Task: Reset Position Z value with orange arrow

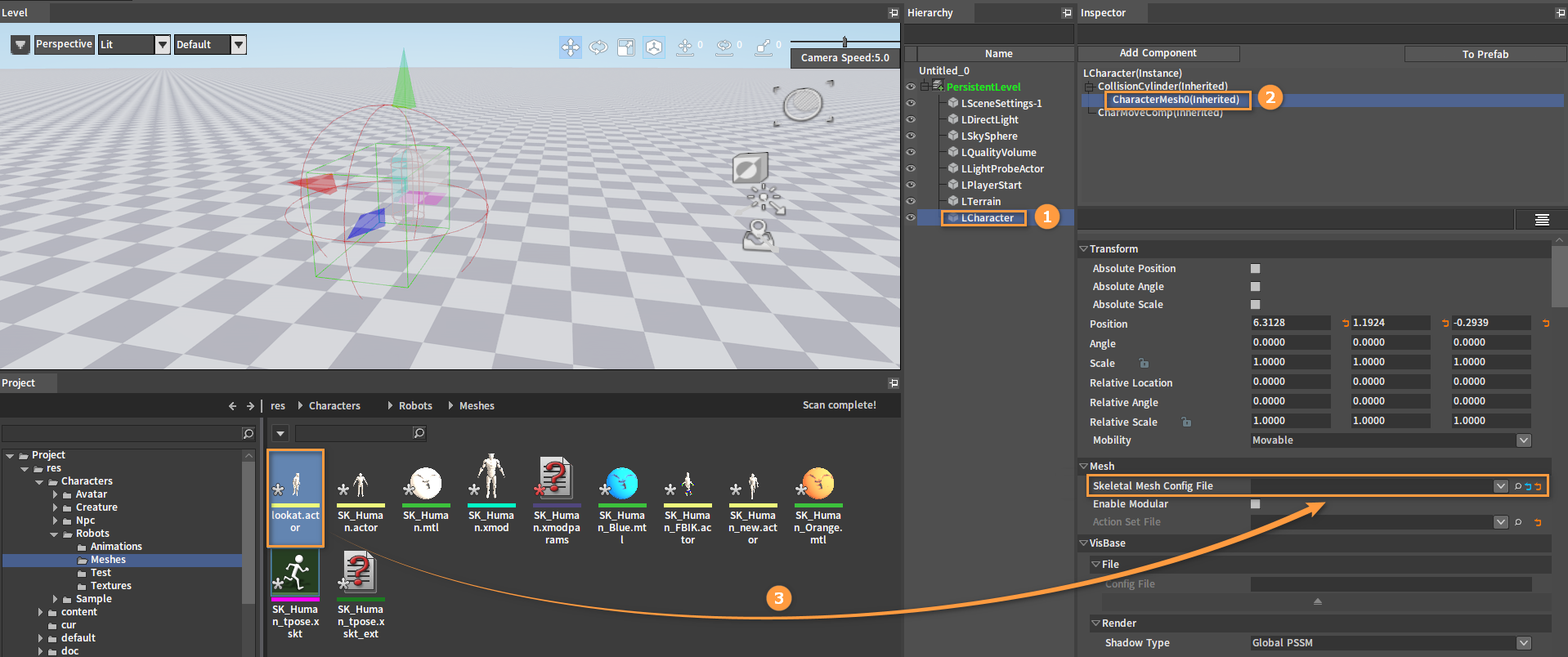Action: tap(1546, 324)
